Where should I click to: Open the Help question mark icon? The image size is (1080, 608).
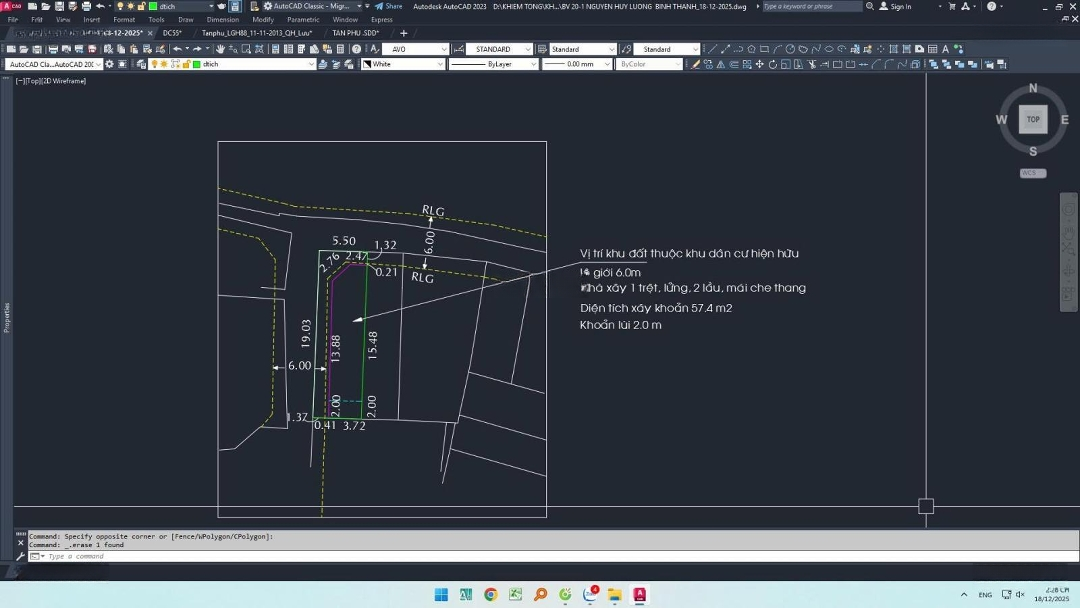click(991, 6)
